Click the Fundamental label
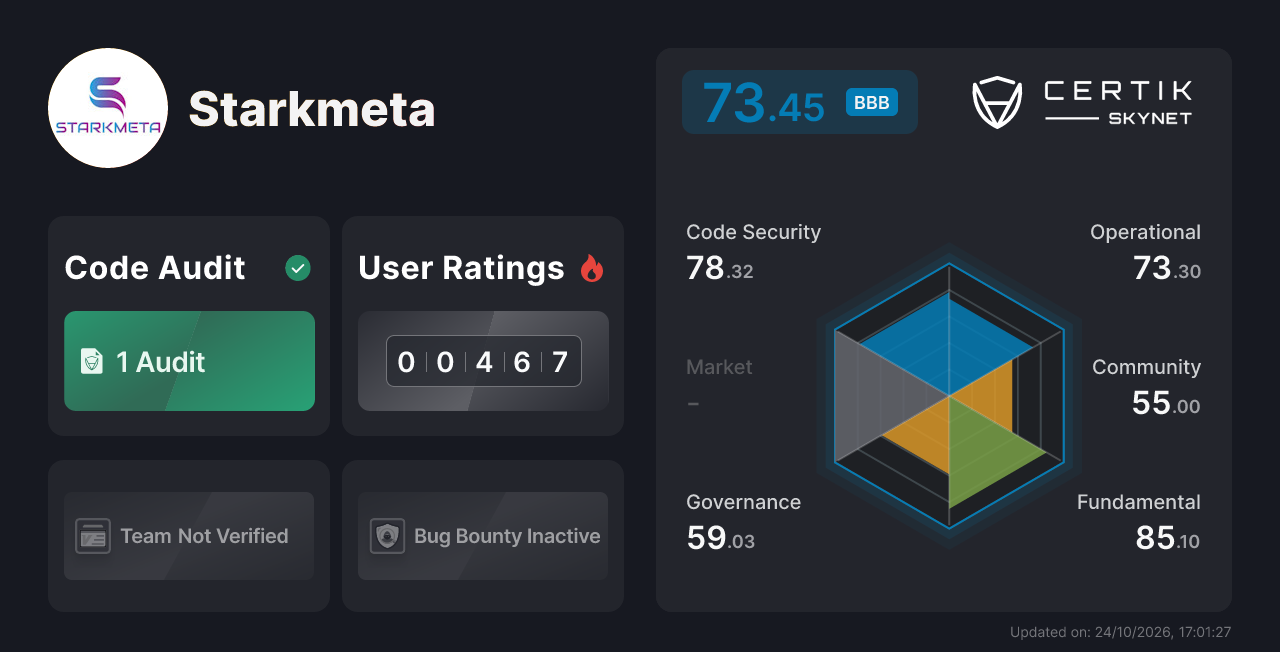 [x=1139, y=502]
